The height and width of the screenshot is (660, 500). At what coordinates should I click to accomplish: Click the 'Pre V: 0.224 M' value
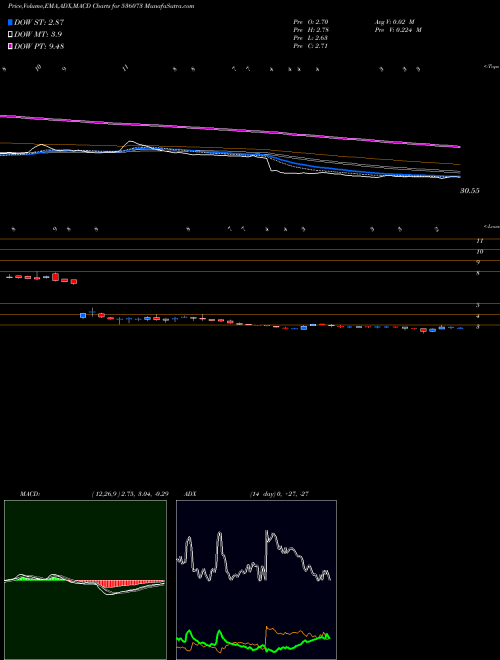pyautogui.click(x=398, y=30)
